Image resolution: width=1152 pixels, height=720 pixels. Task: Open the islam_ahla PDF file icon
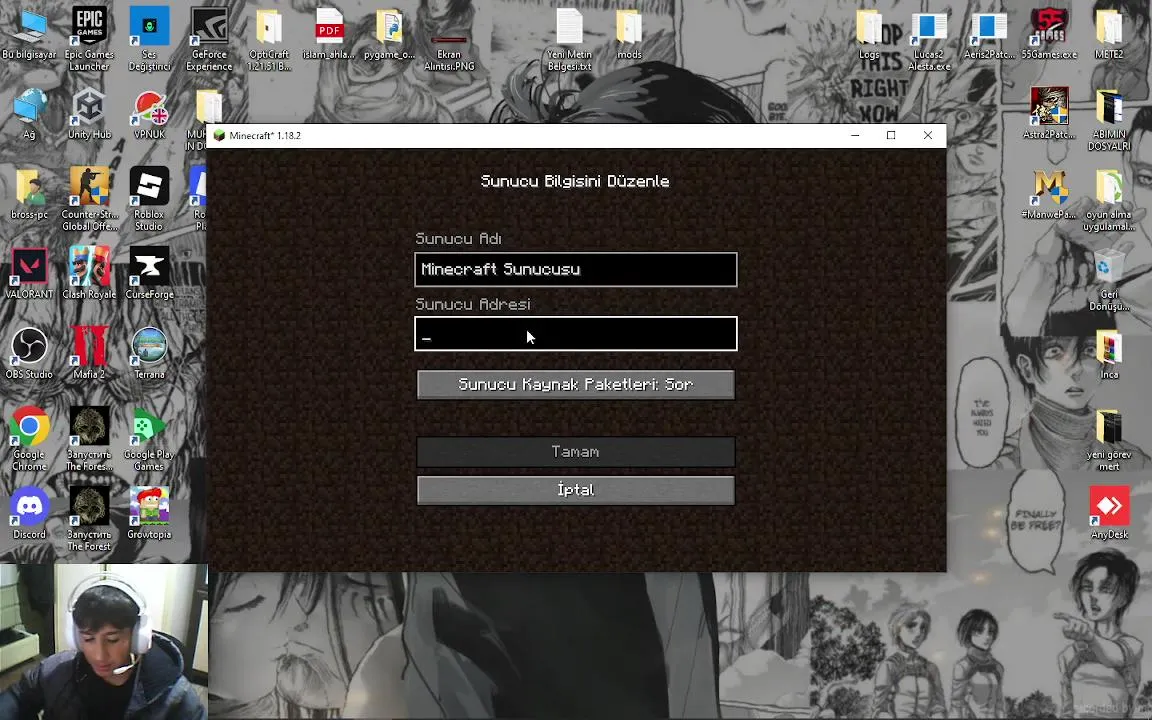(x=329, y=35)
